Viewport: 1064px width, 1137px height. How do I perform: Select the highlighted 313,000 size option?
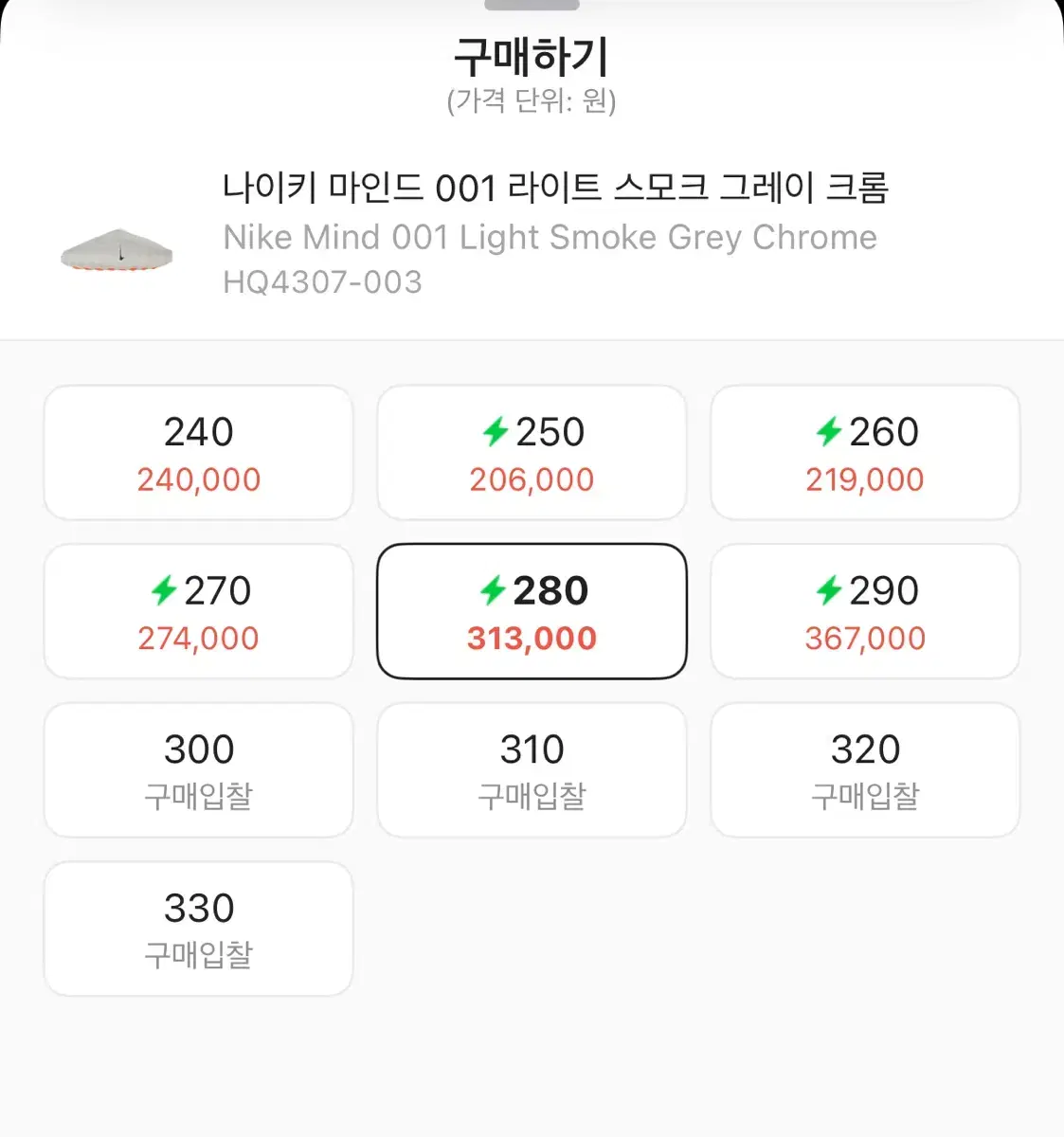pyautogui.click(x=532, y=611)
